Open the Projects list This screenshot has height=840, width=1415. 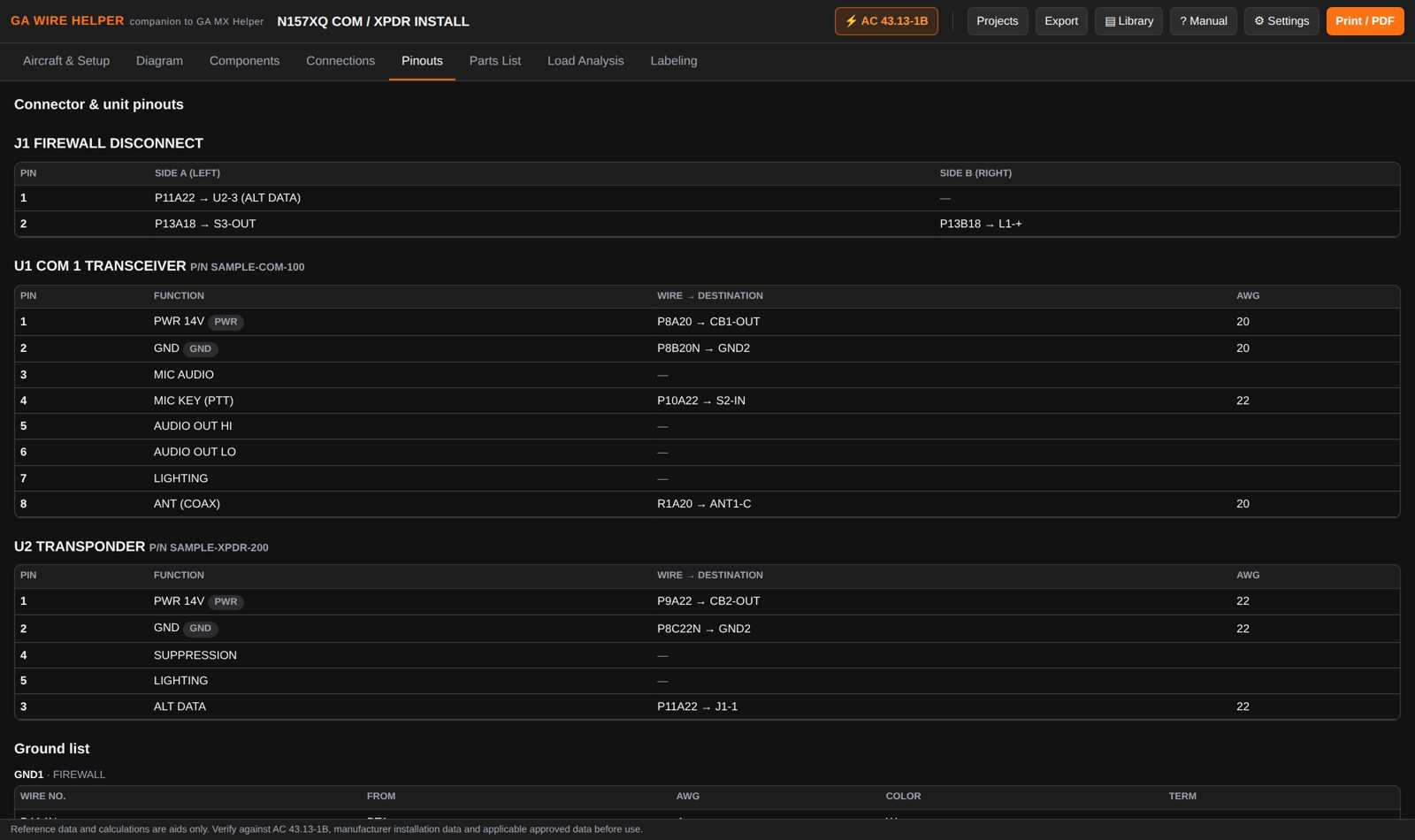click(x=997, y=21)
